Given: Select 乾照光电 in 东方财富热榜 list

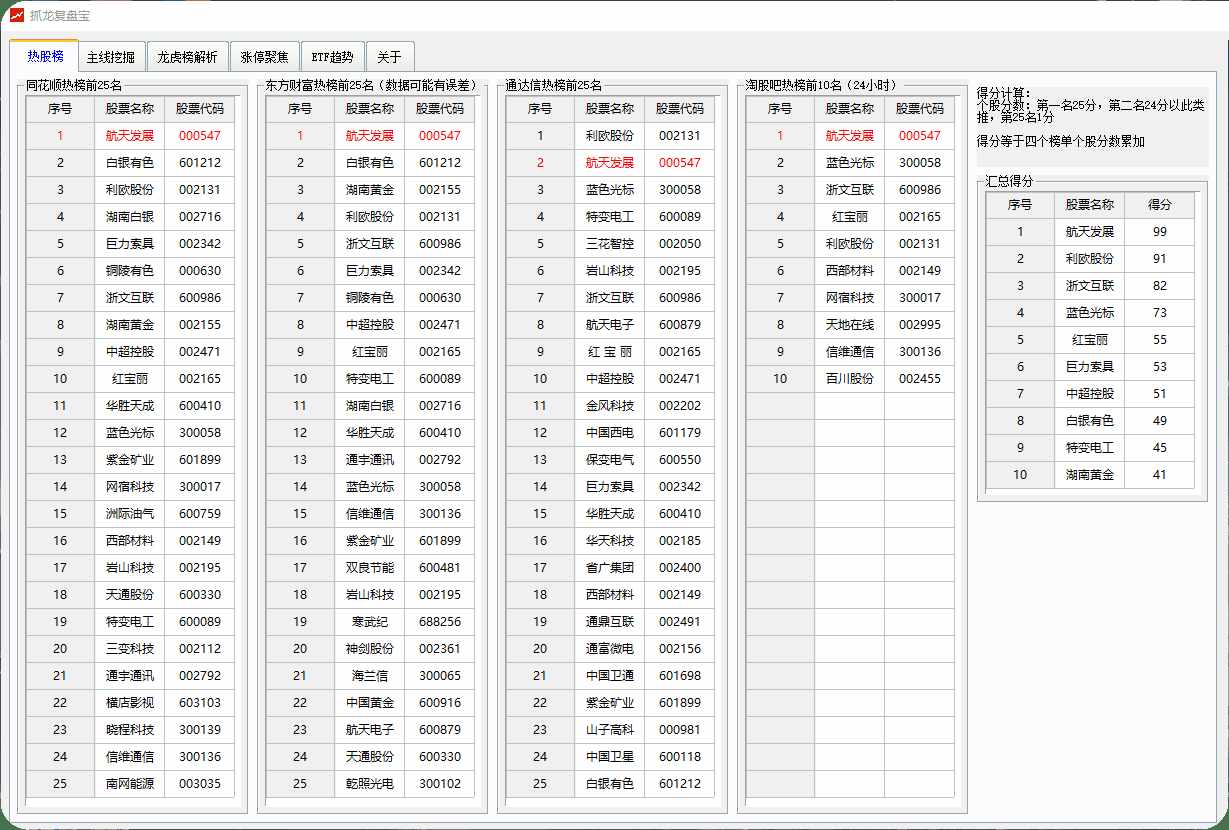Looking at the screenshot, I should click(x=370, y=784).
